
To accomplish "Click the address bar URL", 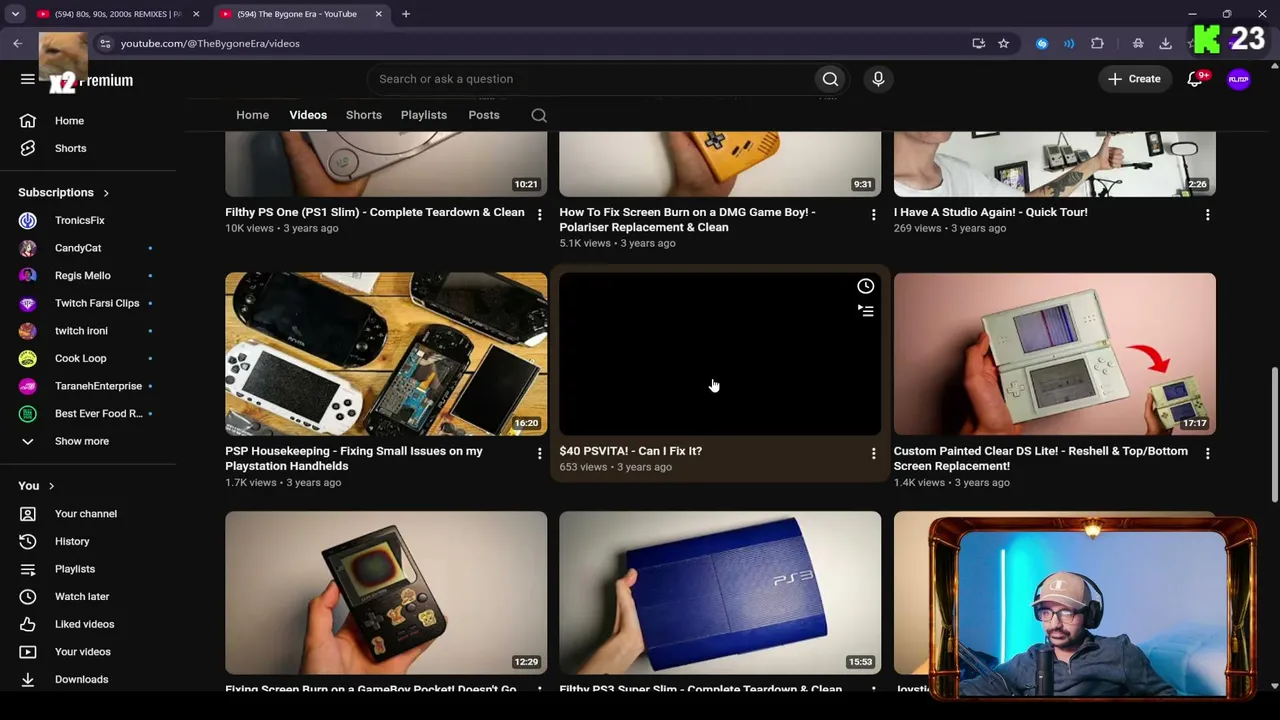I will coord(210,43).
